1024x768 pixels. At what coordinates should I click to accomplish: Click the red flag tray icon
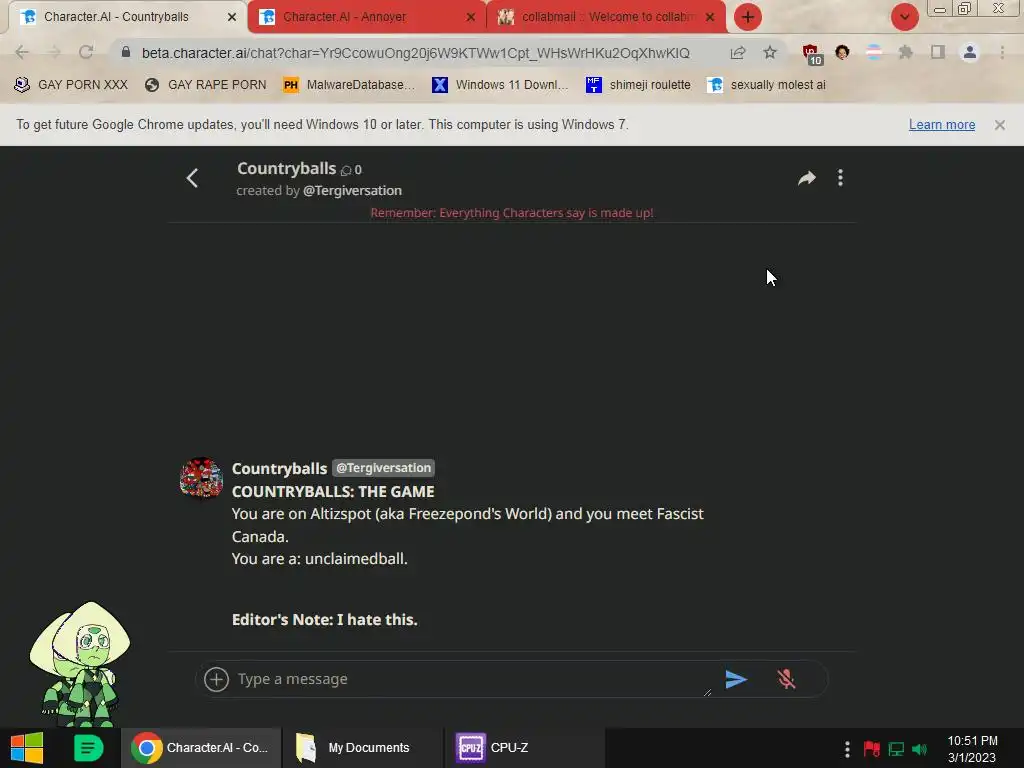coord(871,749)
